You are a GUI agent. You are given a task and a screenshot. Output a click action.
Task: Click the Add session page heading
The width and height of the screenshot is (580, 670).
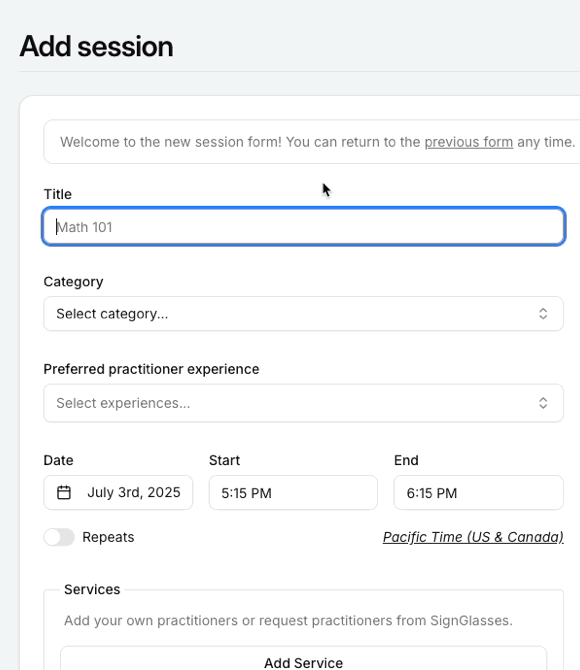[x=97, y=46]
